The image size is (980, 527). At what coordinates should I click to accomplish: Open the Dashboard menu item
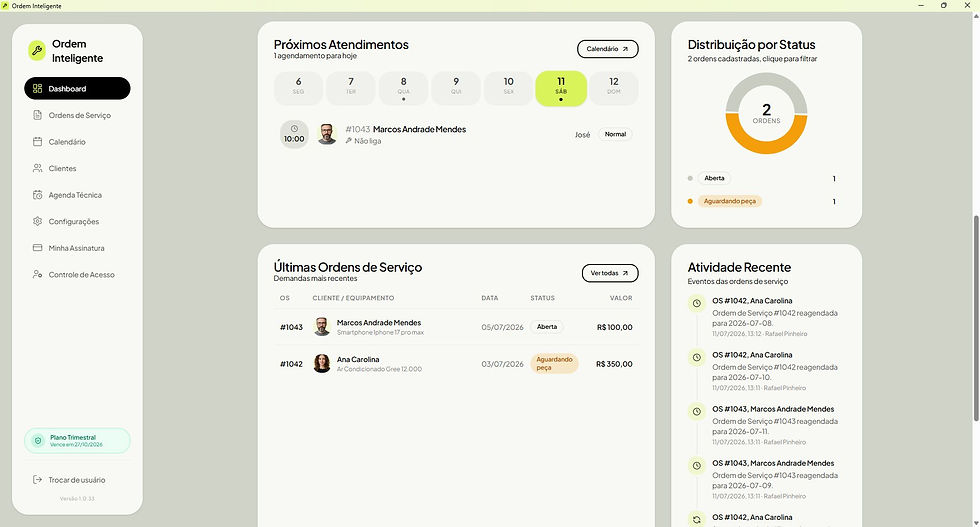tap(77, 88)
